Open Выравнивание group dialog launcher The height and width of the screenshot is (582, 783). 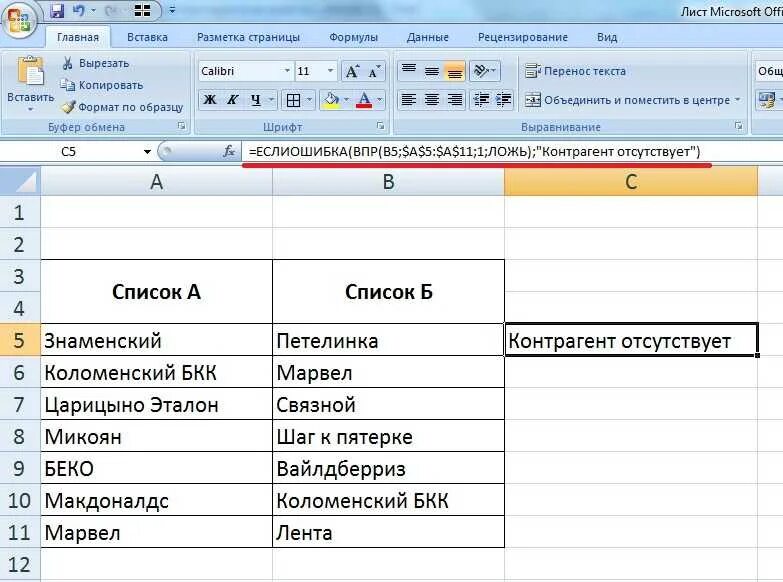point(739,126)
